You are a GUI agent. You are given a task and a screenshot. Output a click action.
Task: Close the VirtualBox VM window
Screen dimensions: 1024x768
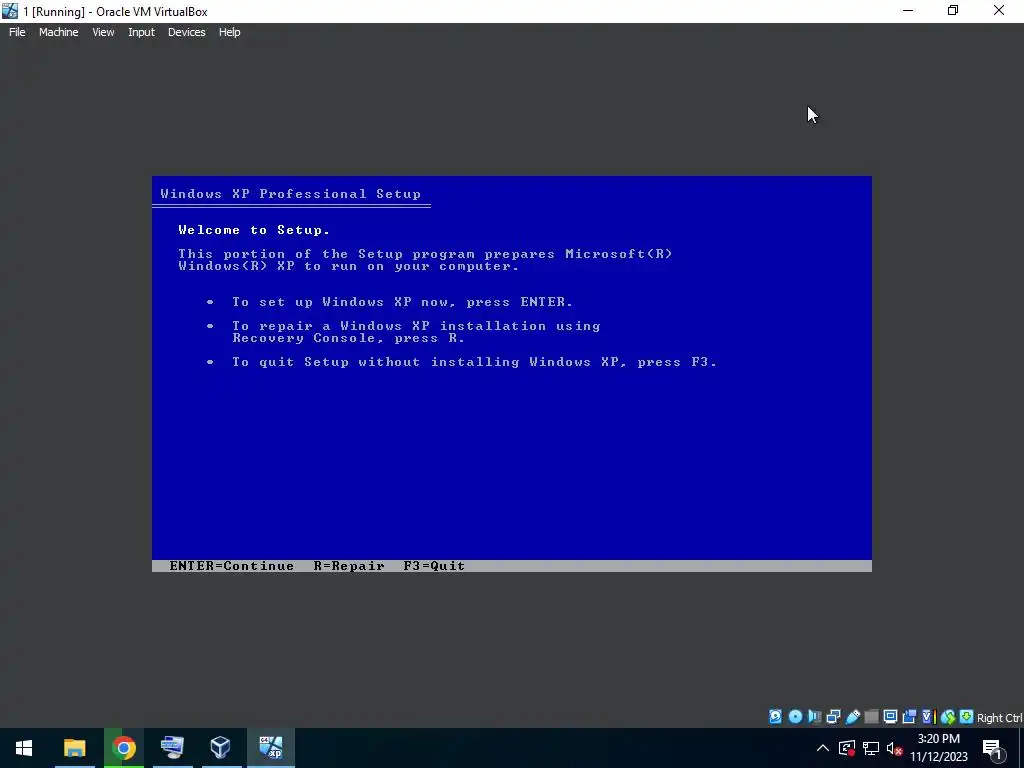point(999,10)
